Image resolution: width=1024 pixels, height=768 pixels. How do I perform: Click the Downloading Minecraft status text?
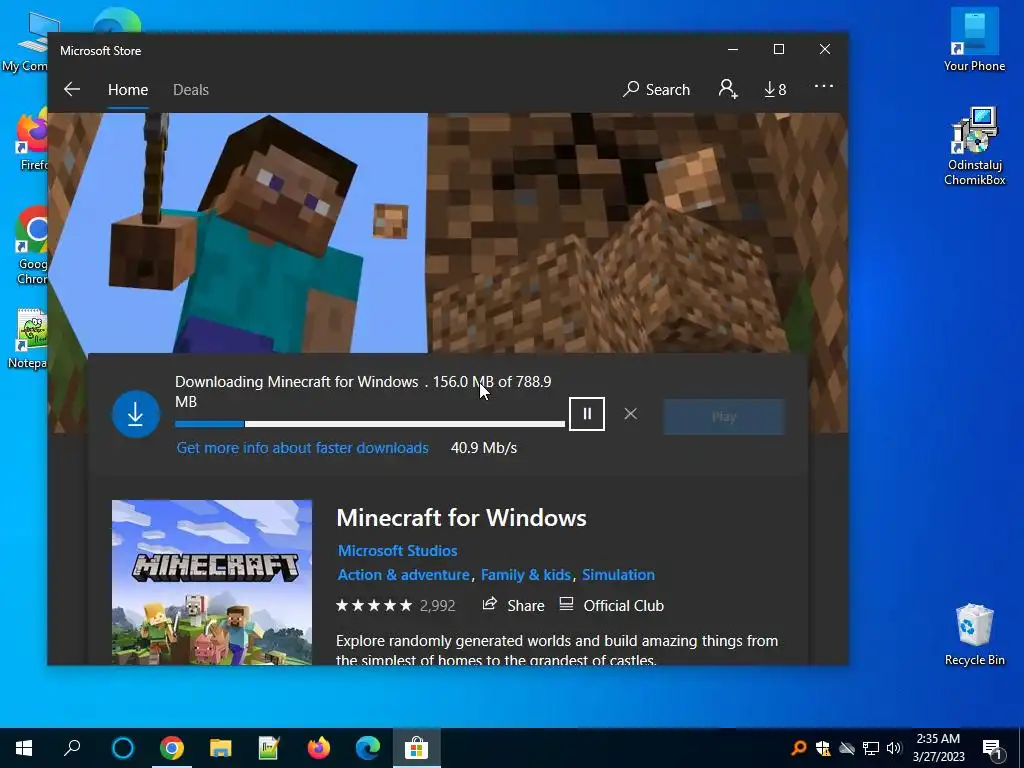click(x=363, y=391)
